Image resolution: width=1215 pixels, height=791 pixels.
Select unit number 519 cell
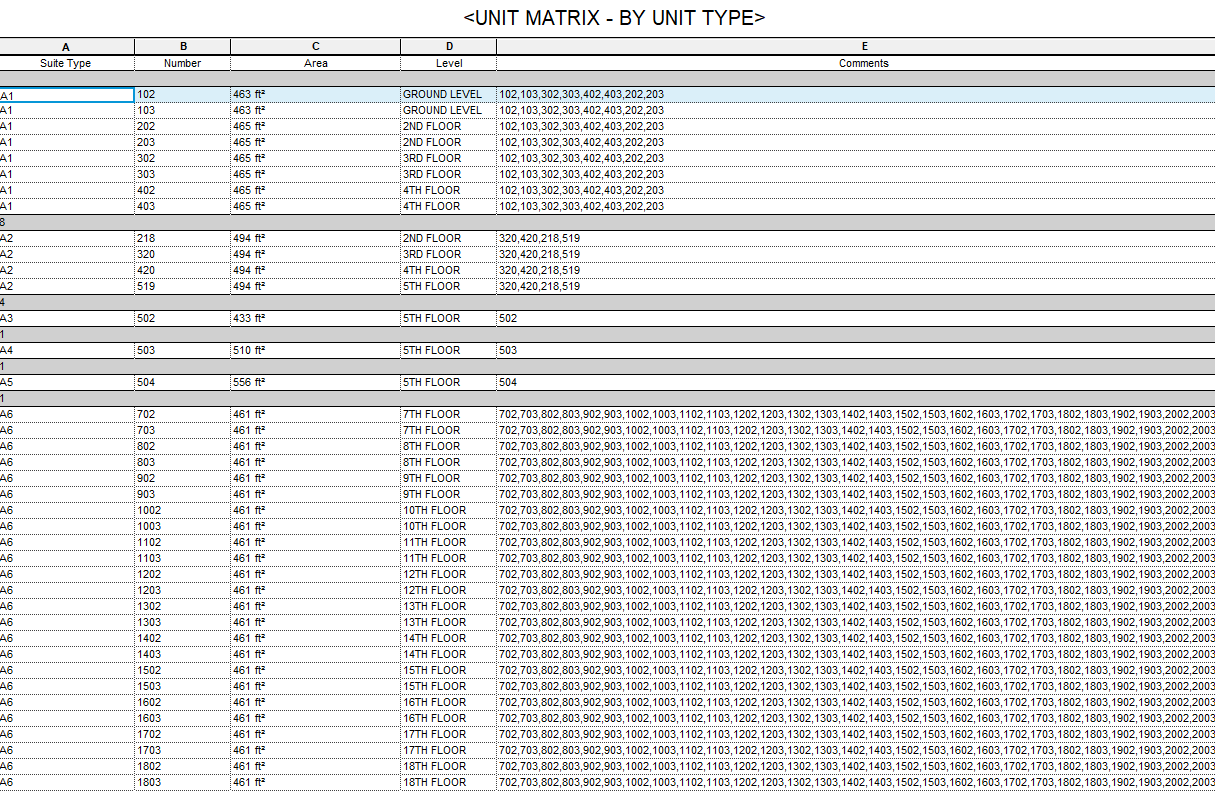(x=183, y=286)
